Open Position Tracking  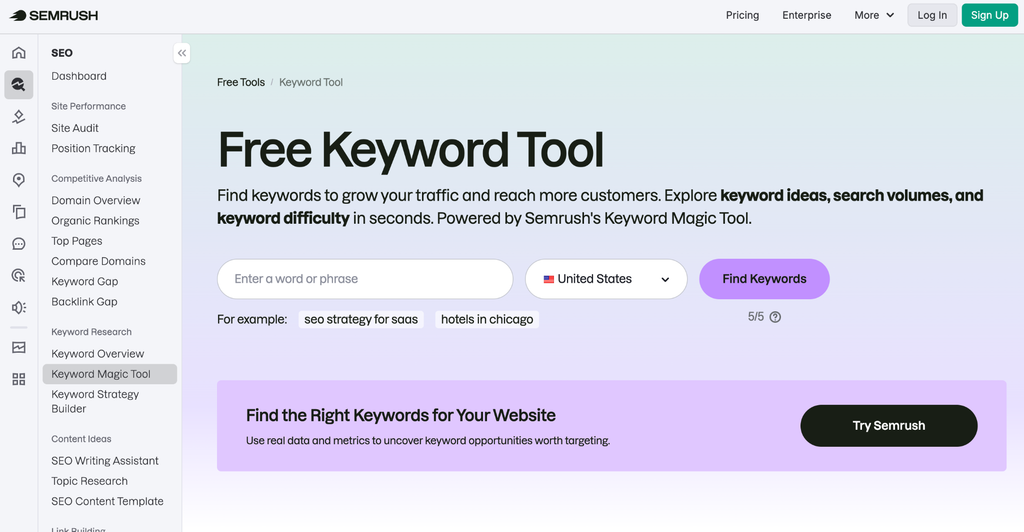click(93, 148)
